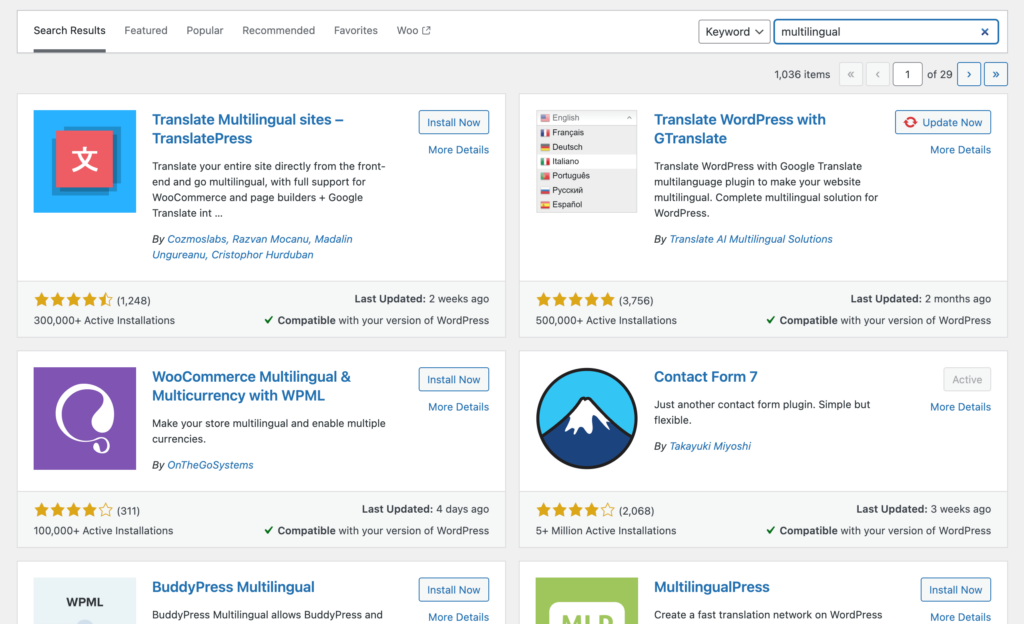Image resolution: width=1024 pixels, height=624 pixels.
Task: Switch to the Recommended tab
Action: tap(278, 31)
